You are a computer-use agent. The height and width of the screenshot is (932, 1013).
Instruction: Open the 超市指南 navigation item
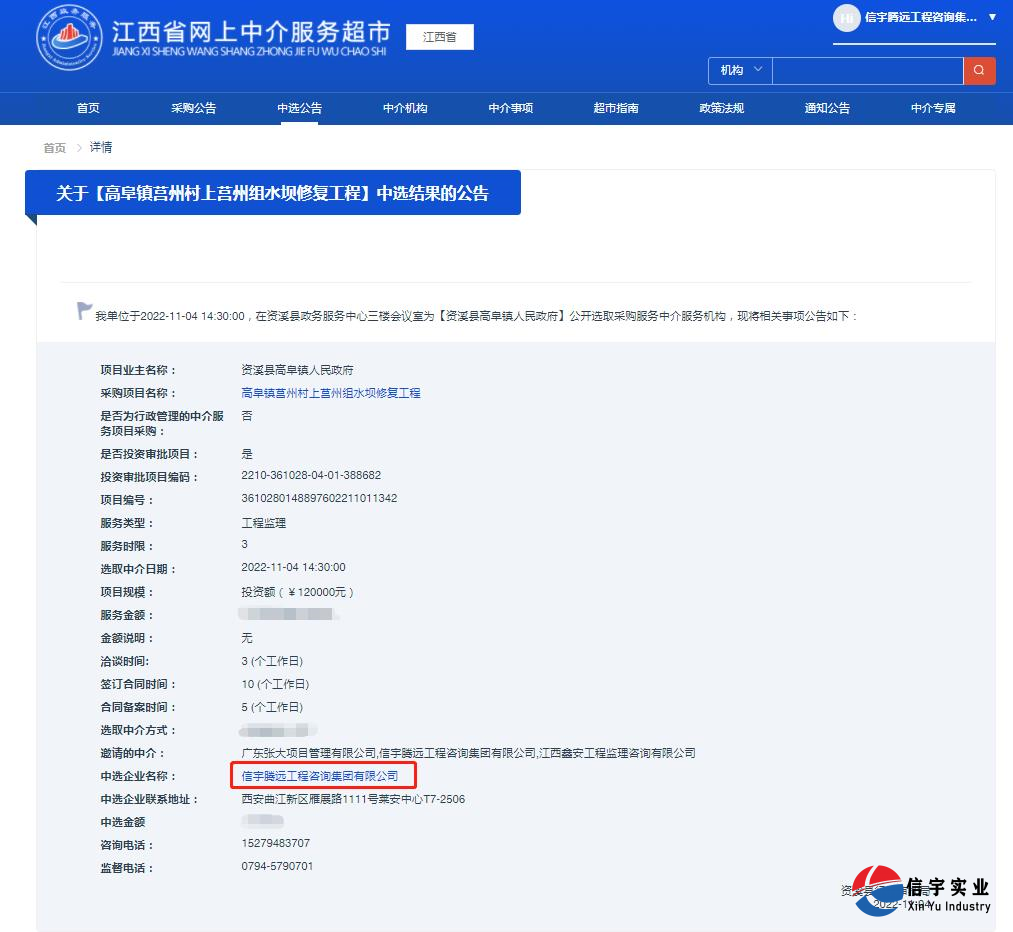(x=616, y=108)
